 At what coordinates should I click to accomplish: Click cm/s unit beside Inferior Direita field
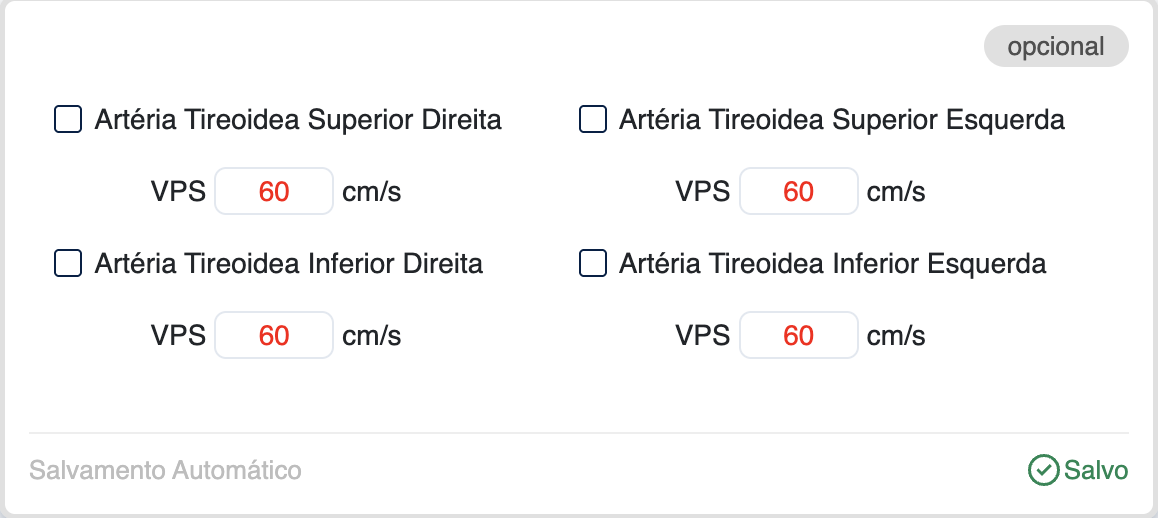click(x=372, y=335)
